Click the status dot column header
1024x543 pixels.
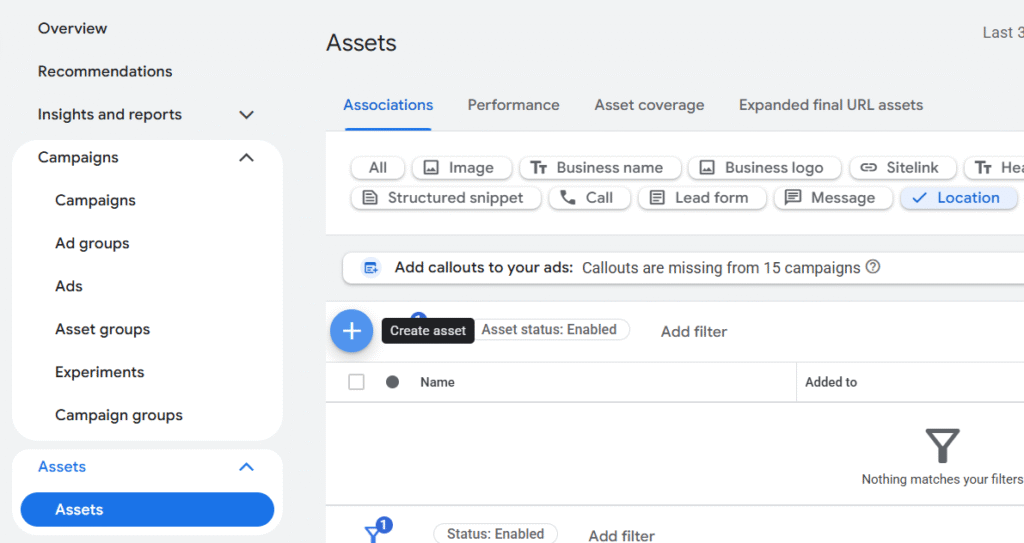[x=392, y=382]
